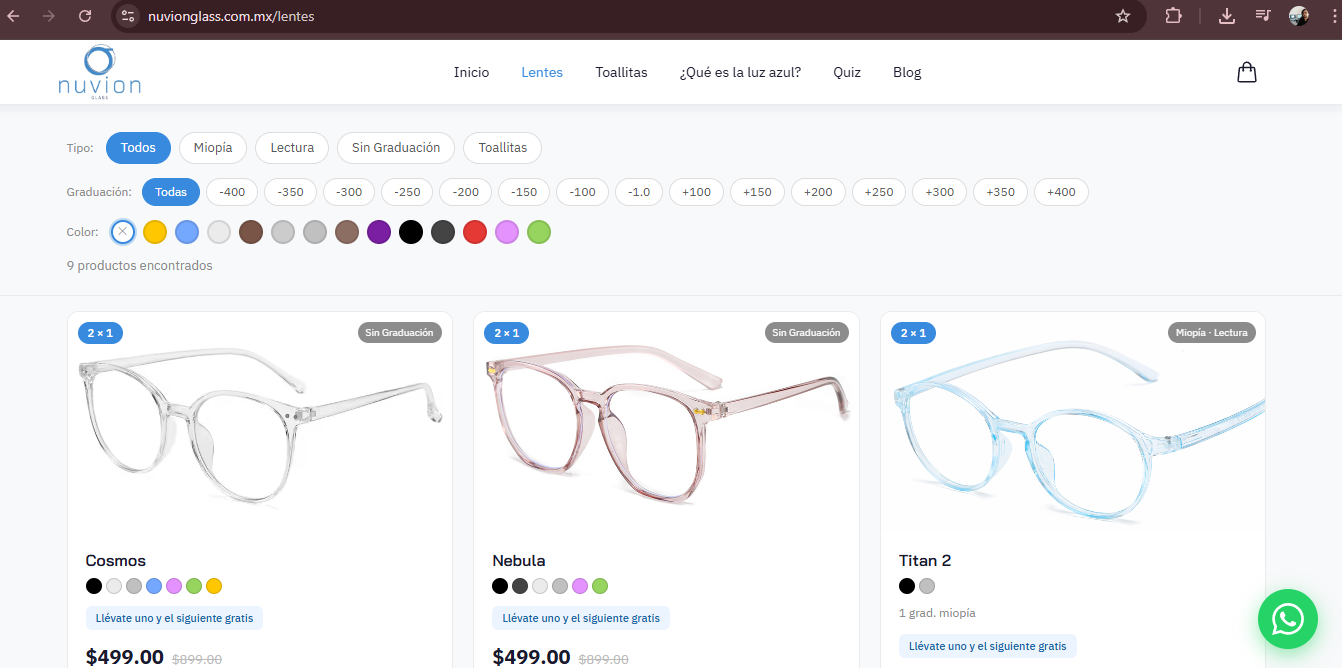Choose graduation +400
1342x668 pixels.
pos(1061,192)
